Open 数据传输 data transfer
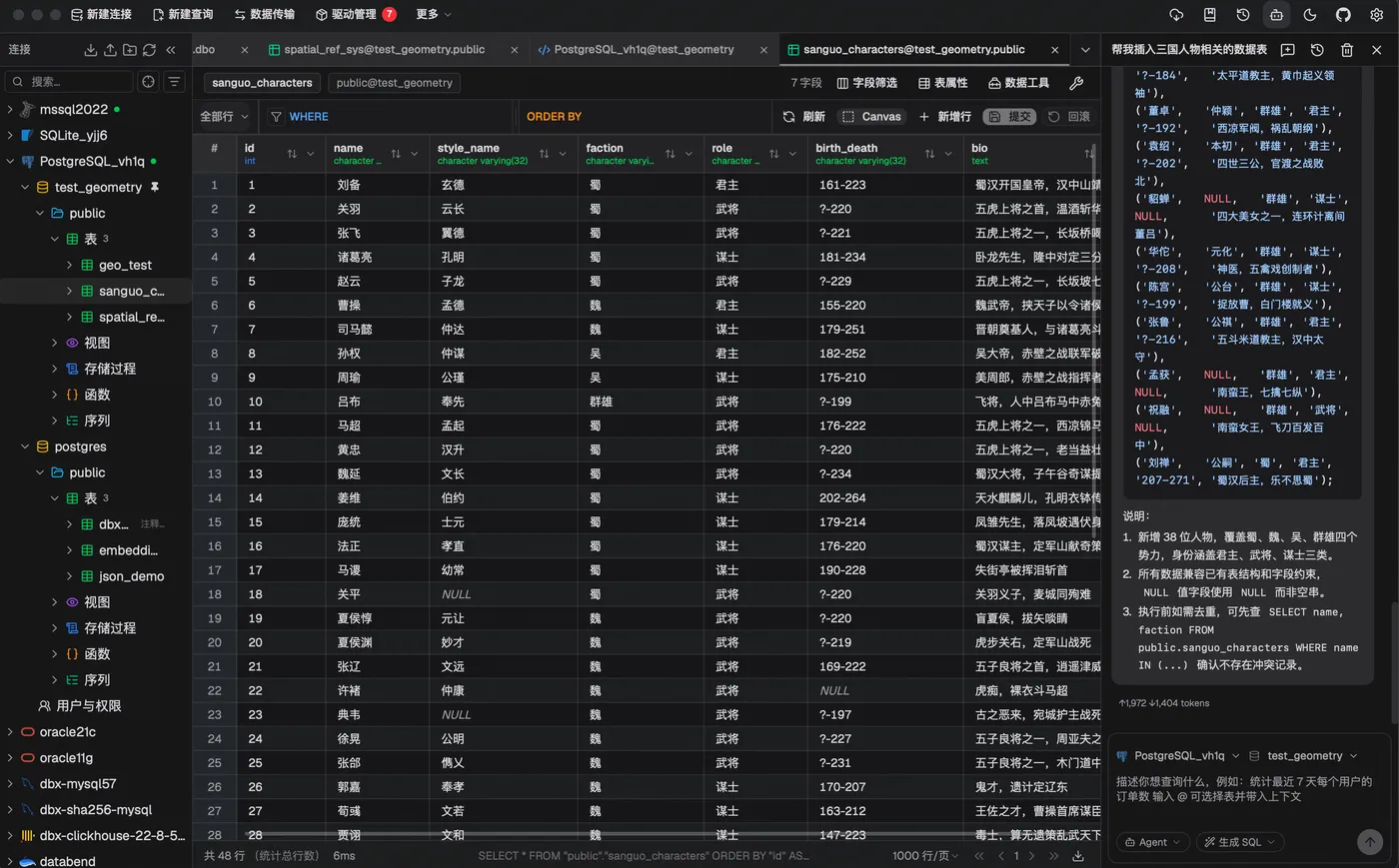 264,15
